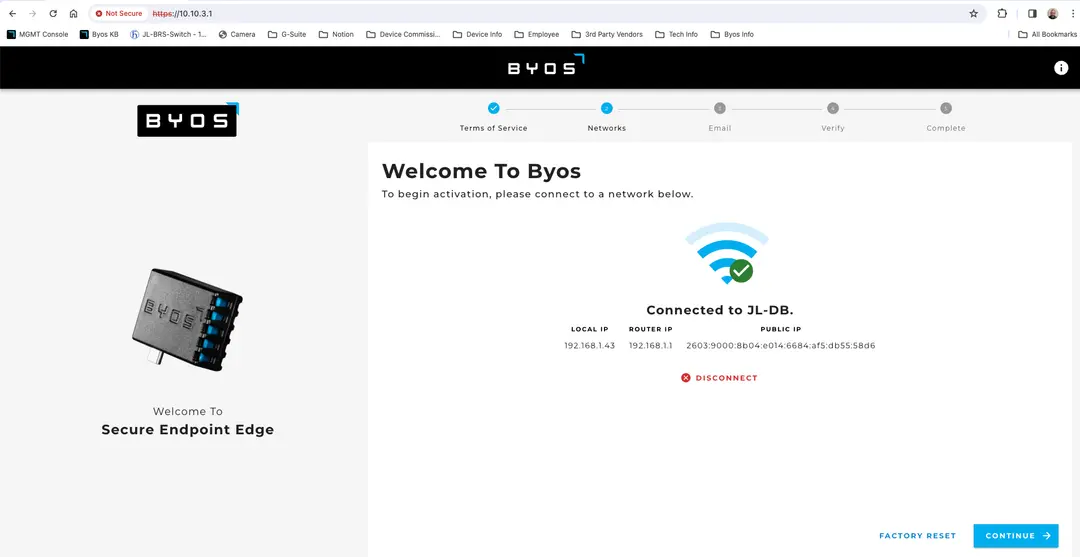Go to the browser home page
The height and width of the screenshot is (557, 1080).
click(x=74, y=14)
